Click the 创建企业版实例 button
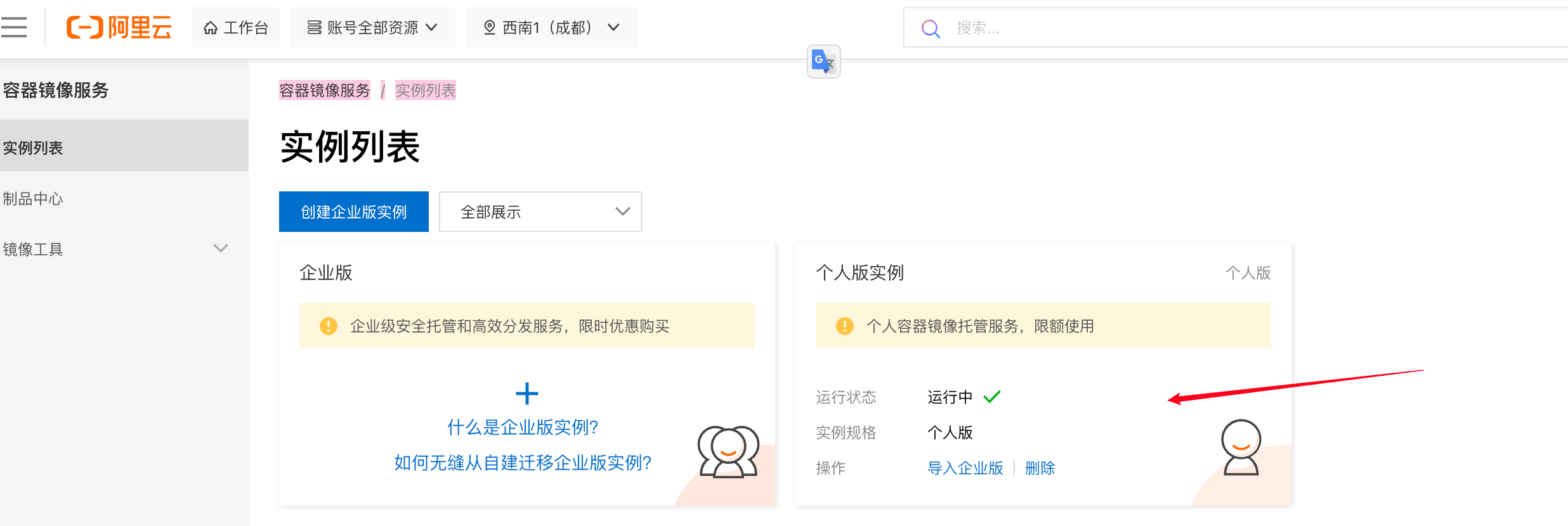 (354, 212)
